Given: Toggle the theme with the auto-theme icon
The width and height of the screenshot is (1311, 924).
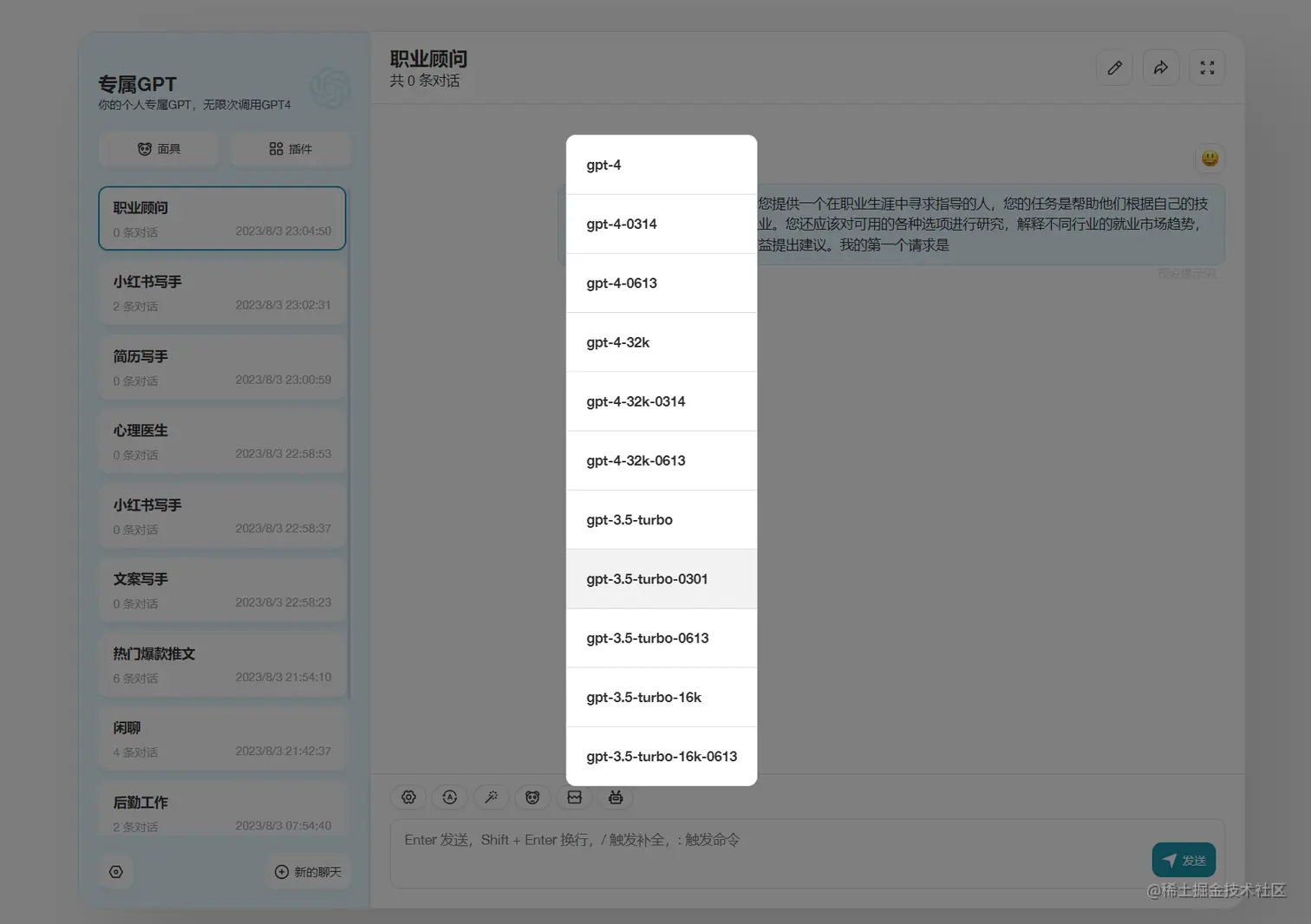Looking at the screenshot, I should click(449, 797).
